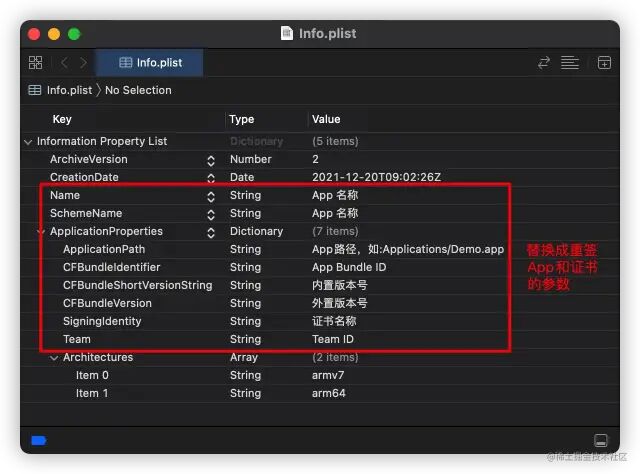This screenshot has width=640, height=474.
Task: Click the Team ID value
Action: (333, 339)
